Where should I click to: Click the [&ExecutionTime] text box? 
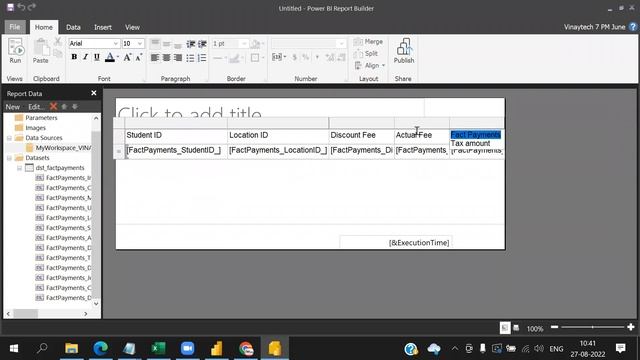click(396, 242)
